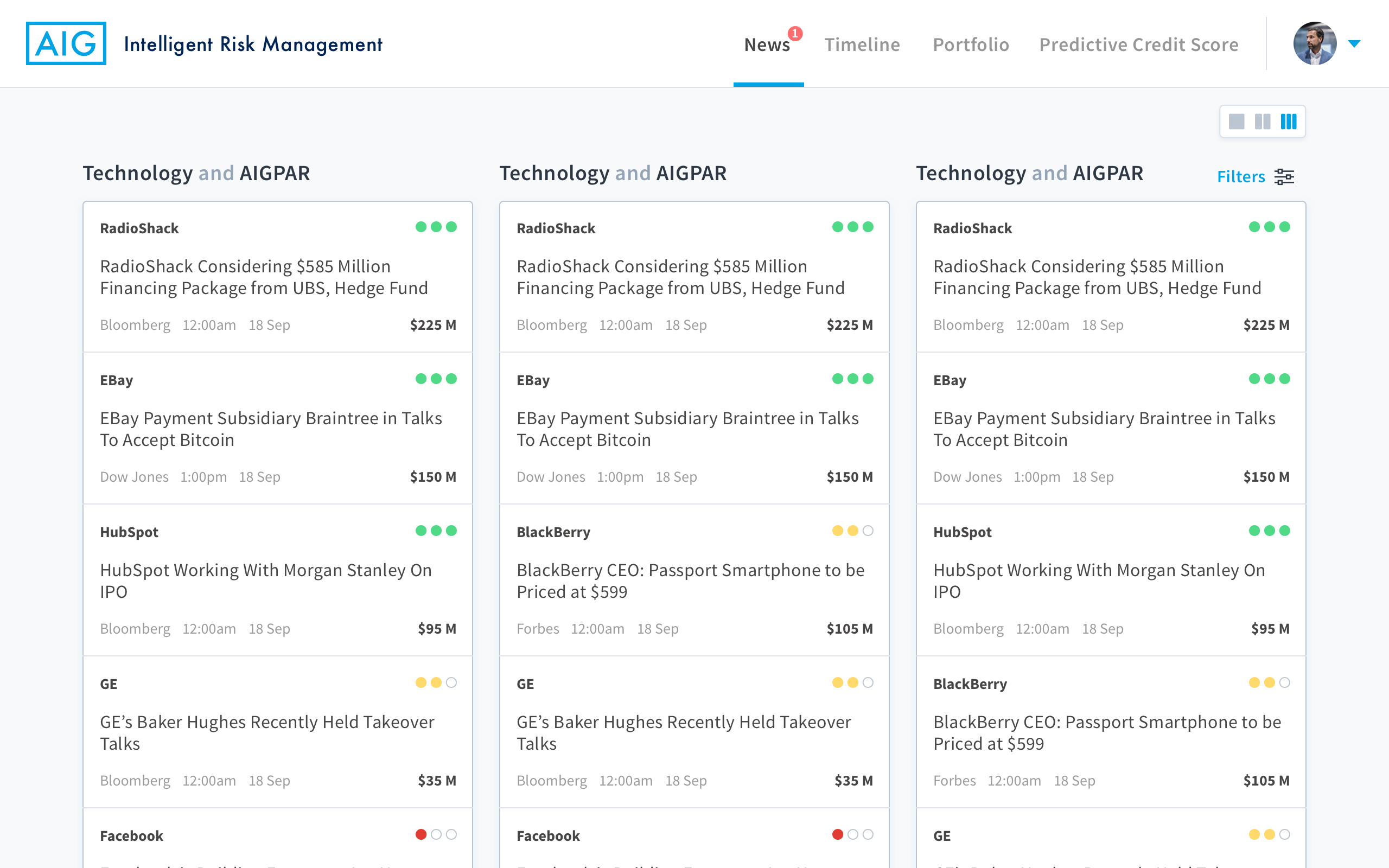Screen dimensions: 1389x868
Task: Switch to two-column layout view
Action: pyautogui.click(x=1262, y=122)
